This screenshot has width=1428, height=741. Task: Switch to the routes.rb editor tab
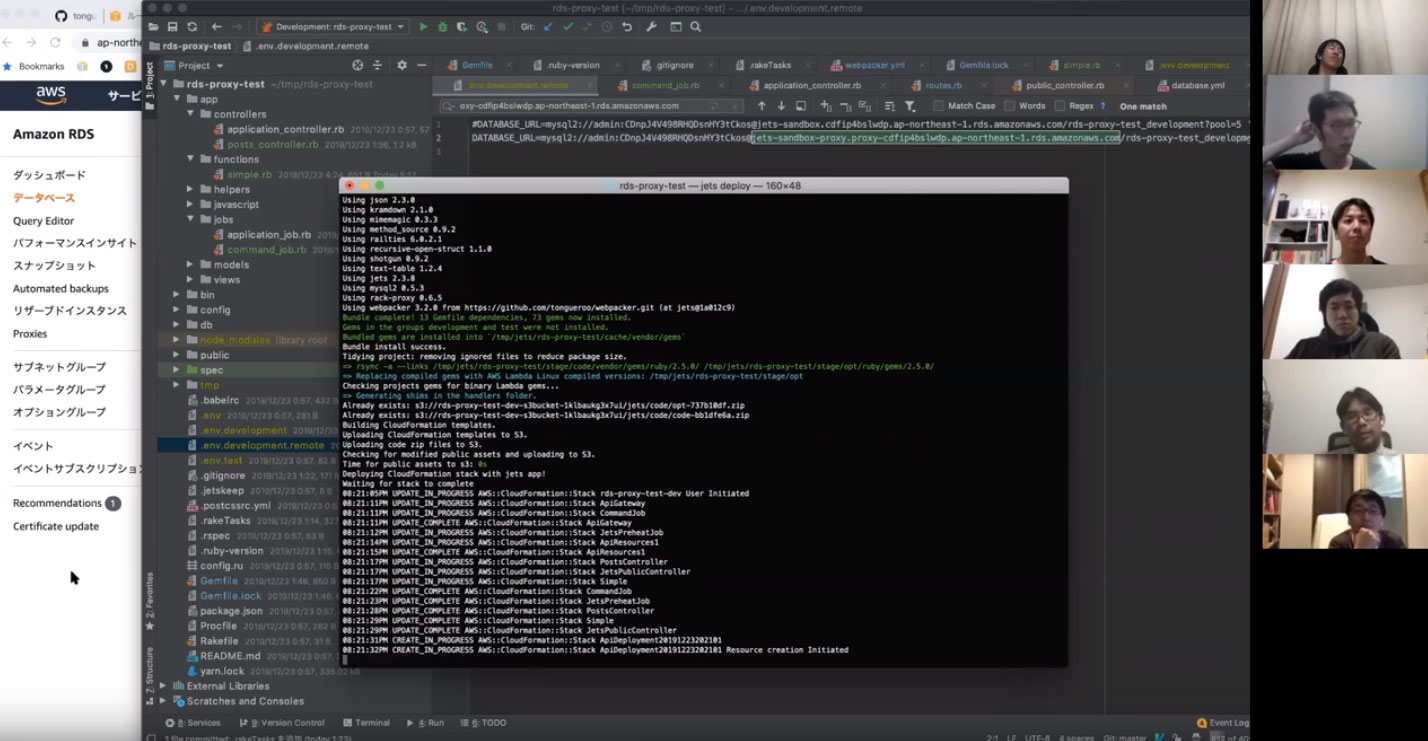942,86
